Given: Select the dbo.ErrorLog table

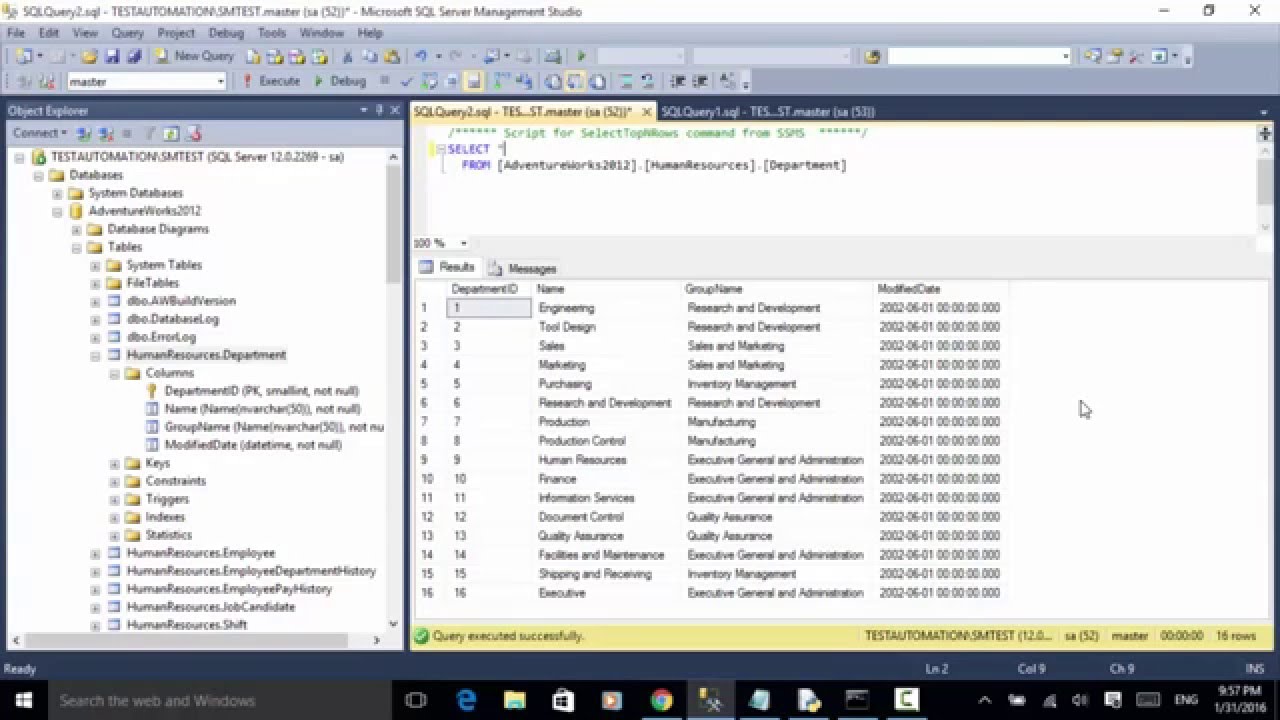Looking at the screenshot, I should pyautogui.click(x=161, y=337).
